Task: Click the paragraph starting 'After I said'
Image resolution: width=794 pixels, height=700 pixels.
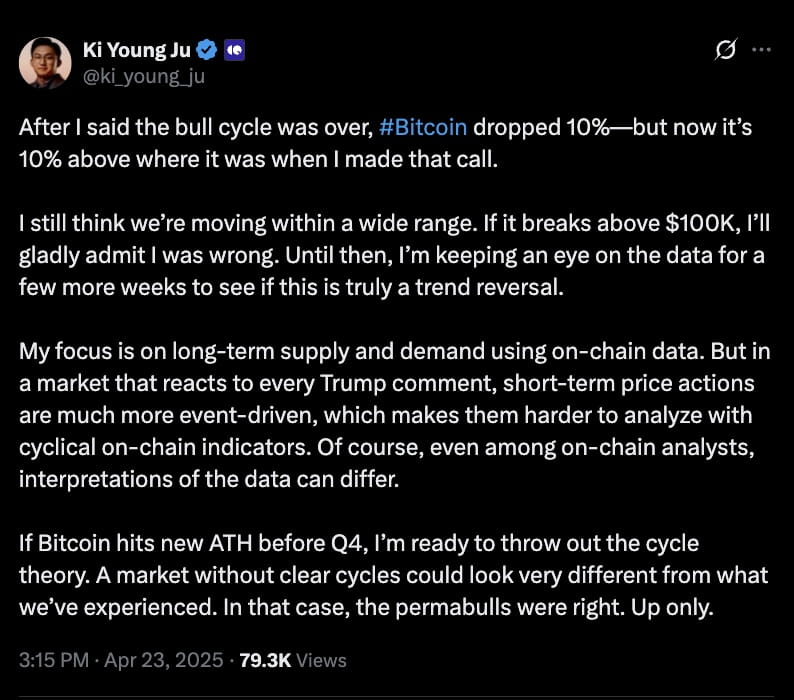Action: (x=380, y=144)
